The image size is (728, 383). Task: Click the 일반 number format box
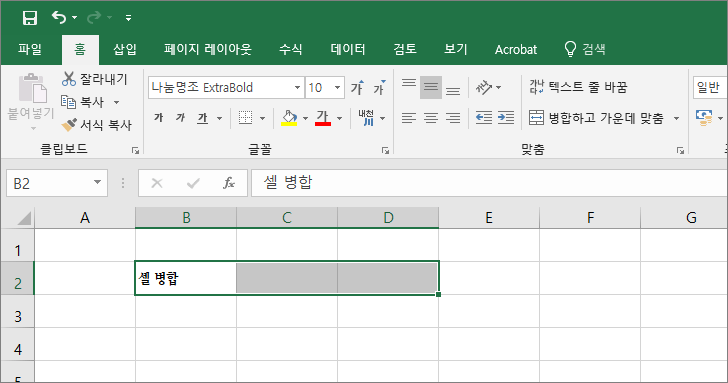click(x=710, y=87)
